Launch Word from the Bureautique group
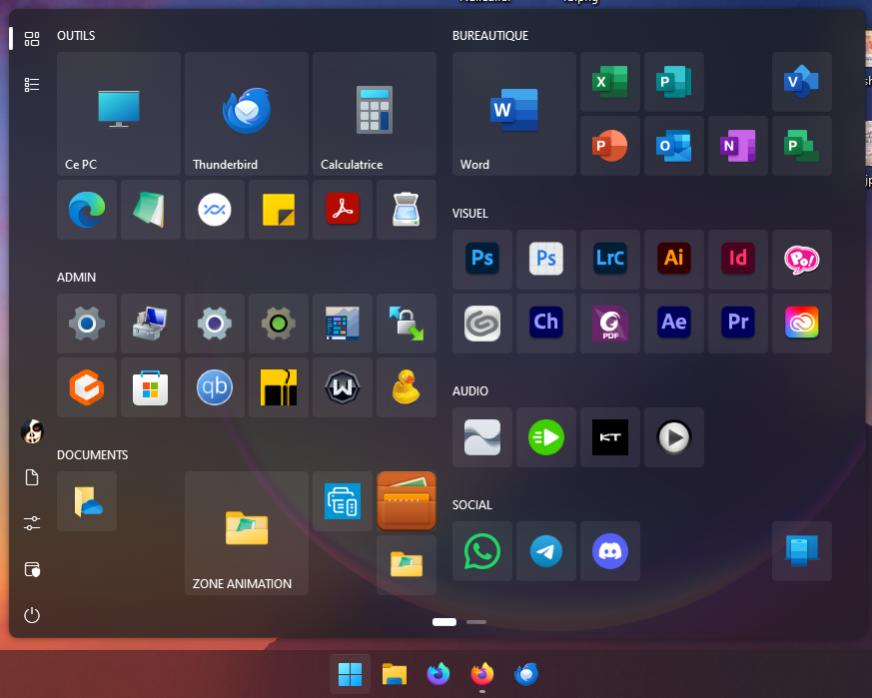This screenshot has width=872, height=698. pos(514,113)
